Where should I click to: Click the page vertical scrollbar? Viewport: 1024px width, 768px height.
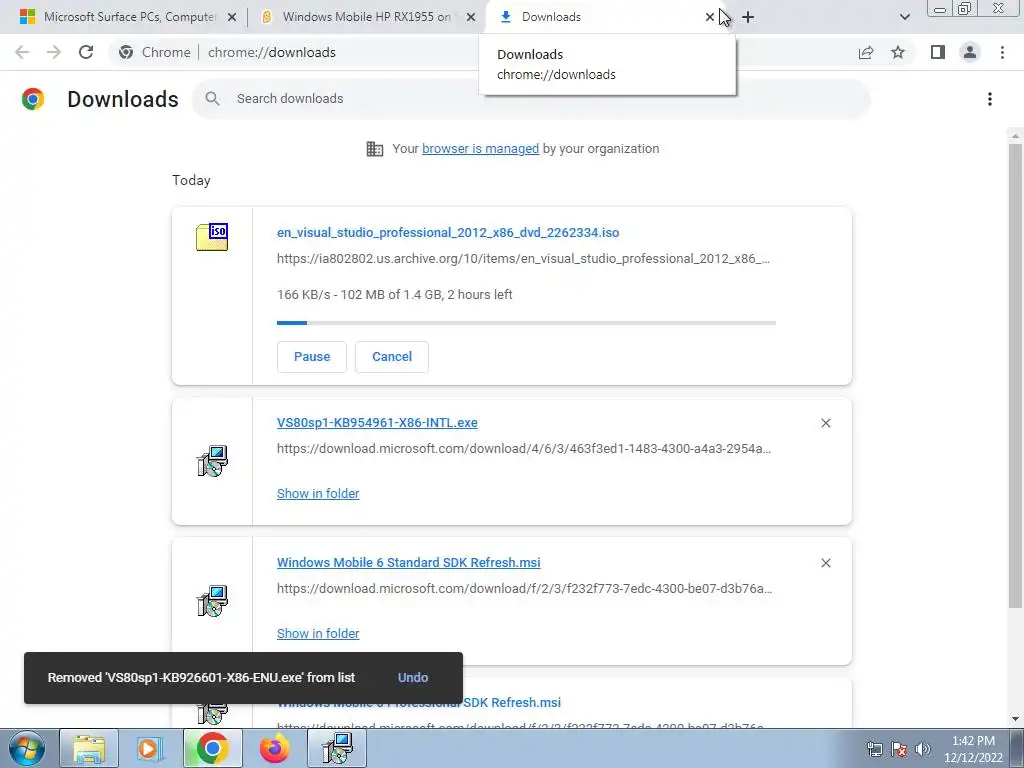point(1015,376)
